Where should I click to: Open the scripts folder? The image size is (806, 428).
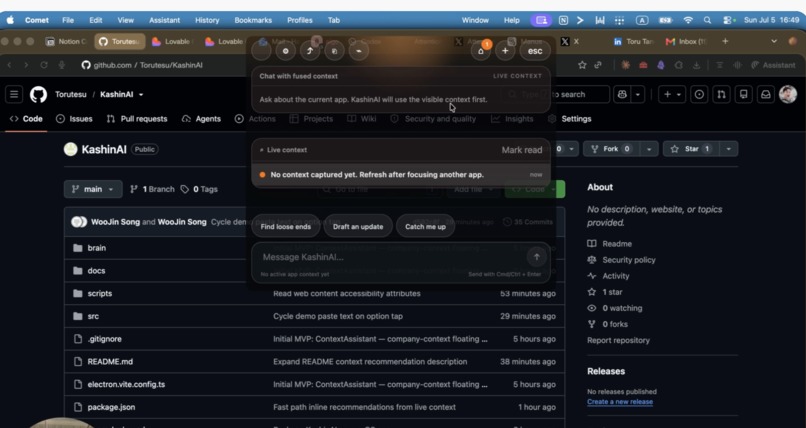100,293
